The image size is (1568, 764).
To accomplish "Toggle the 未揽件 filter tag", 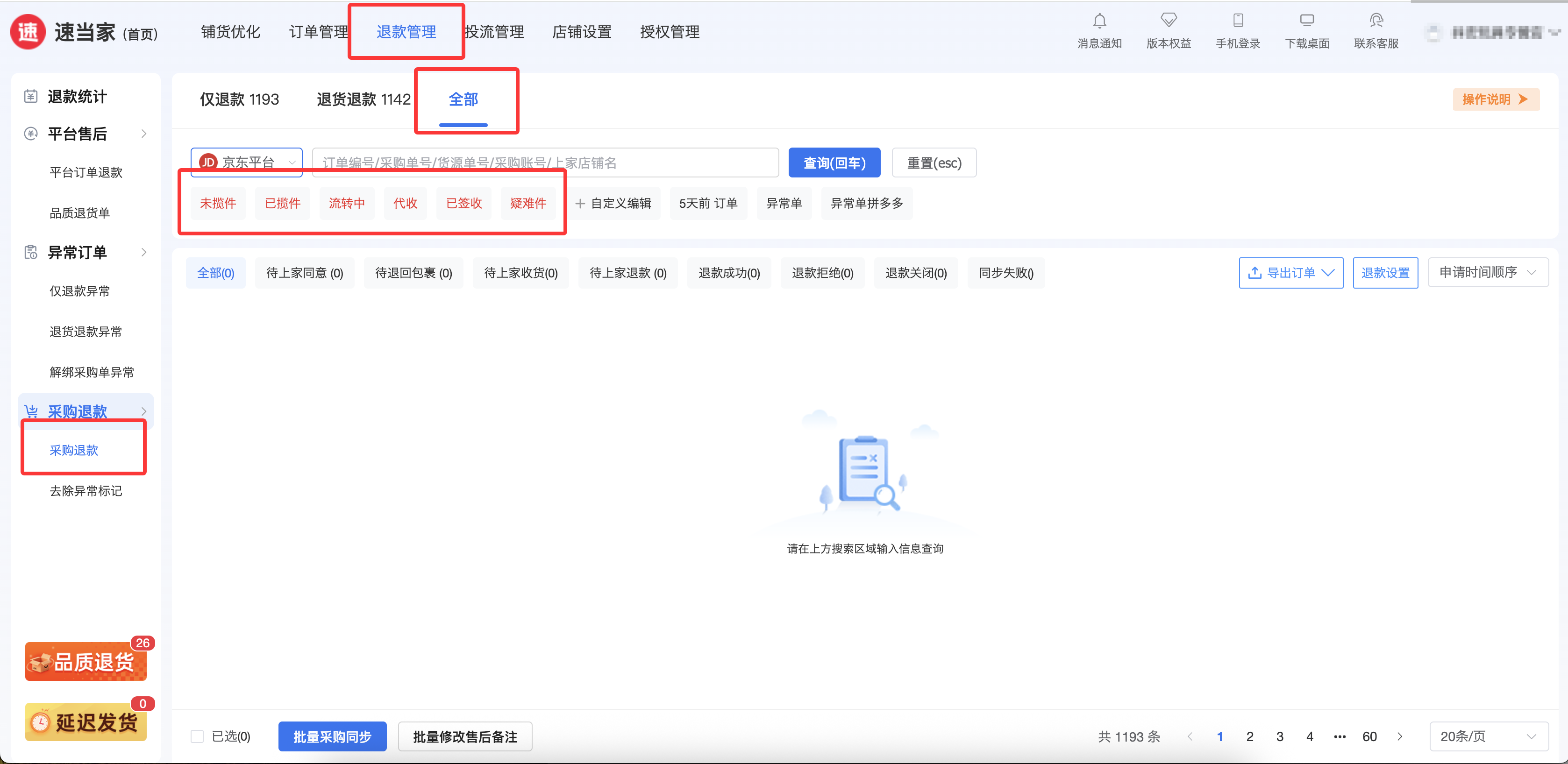I will point(218,203).
